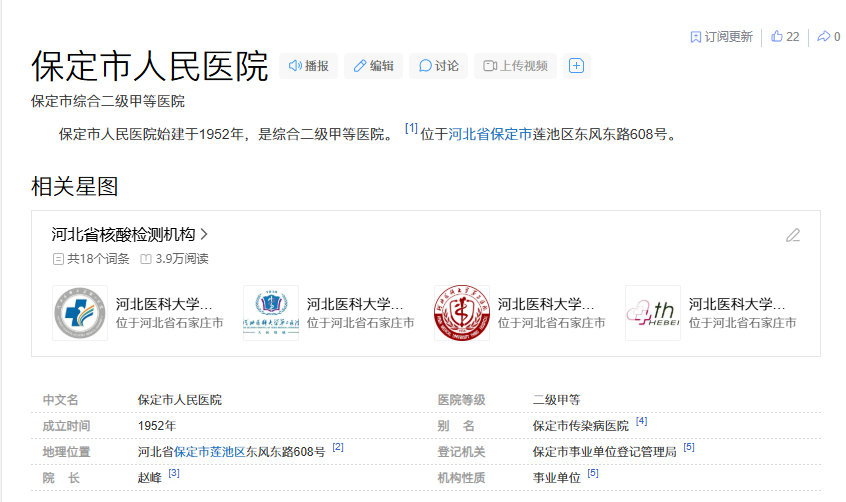Click 中文名 value 保定市人民医院 in table
The width and height of the screenshot is (846, 502).
180,400
